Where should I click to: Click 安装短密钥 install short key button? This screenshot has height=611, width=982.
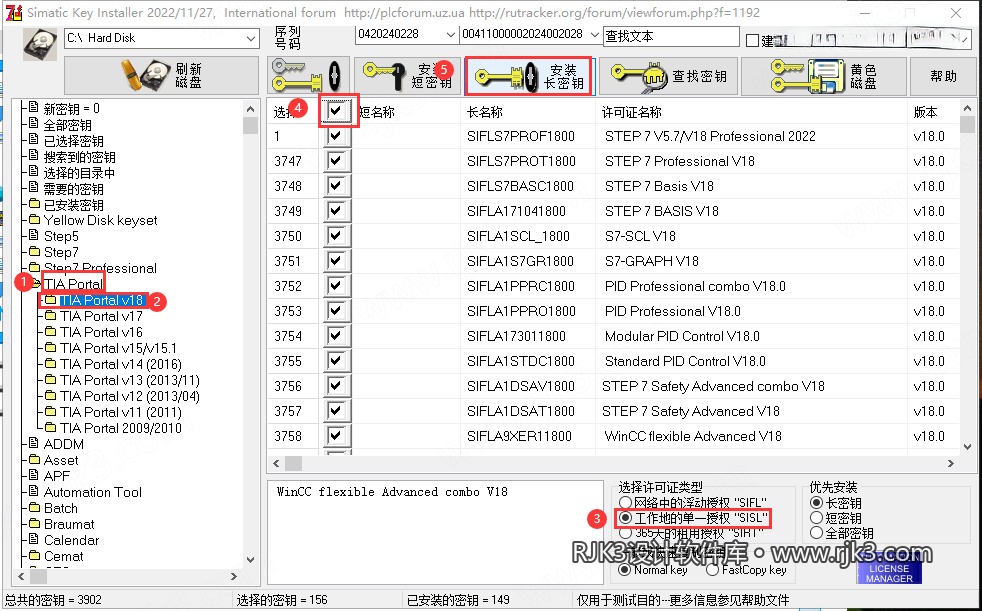coord(408,76)
